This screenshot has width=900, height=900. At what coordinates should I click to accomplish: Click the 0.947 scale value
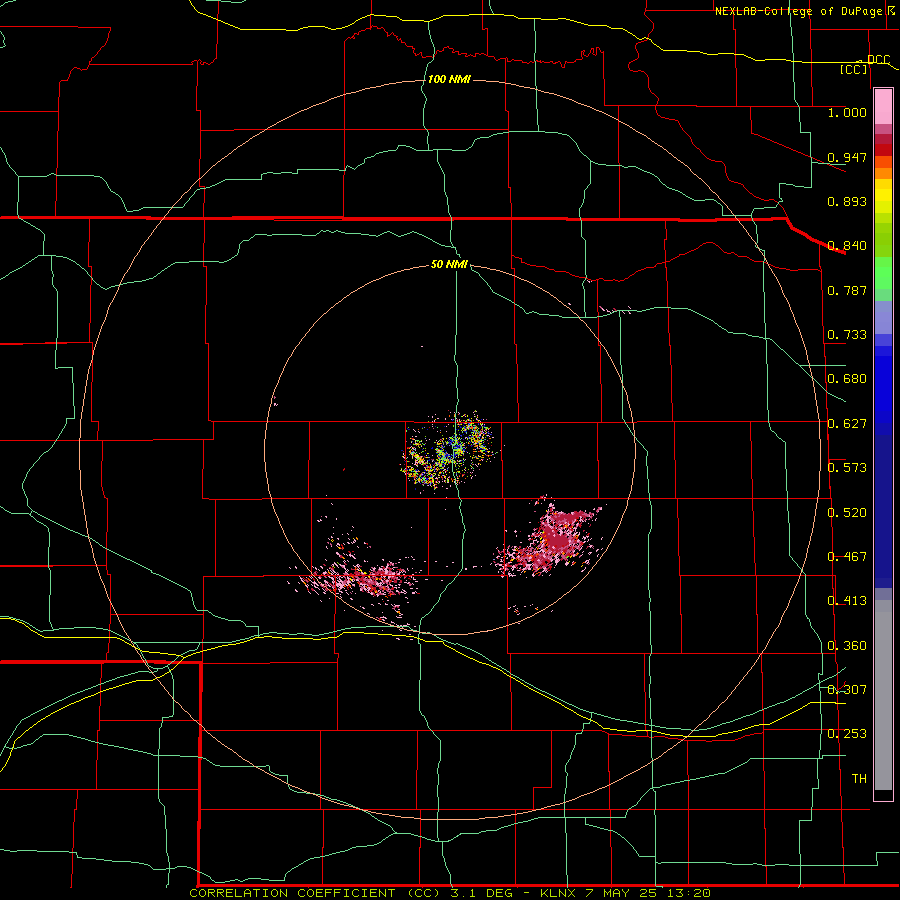pos(847,157)
